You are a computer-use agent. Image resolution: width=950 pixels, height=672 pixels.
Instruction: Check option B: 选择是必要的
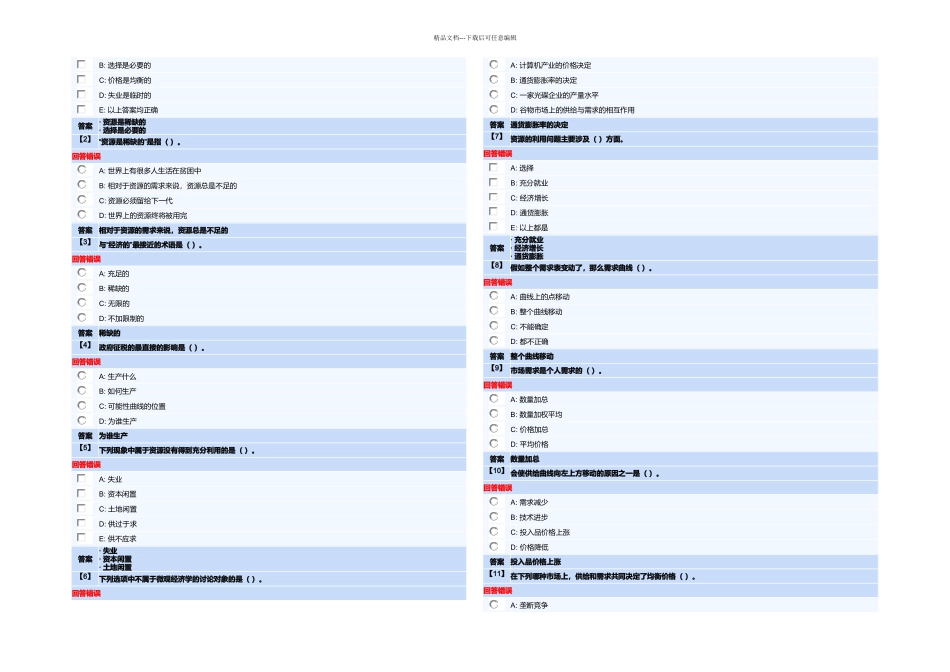81,64
